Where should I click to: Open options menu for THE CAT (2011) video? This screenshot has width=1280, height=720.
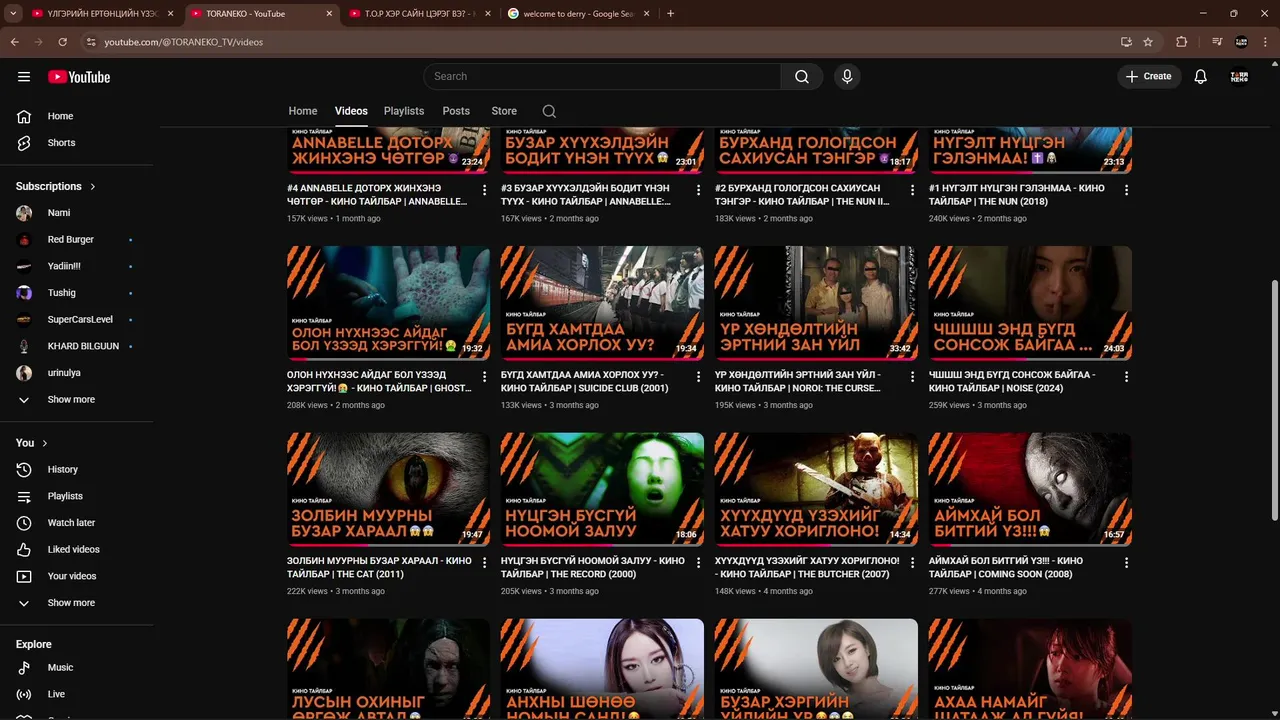484,563
